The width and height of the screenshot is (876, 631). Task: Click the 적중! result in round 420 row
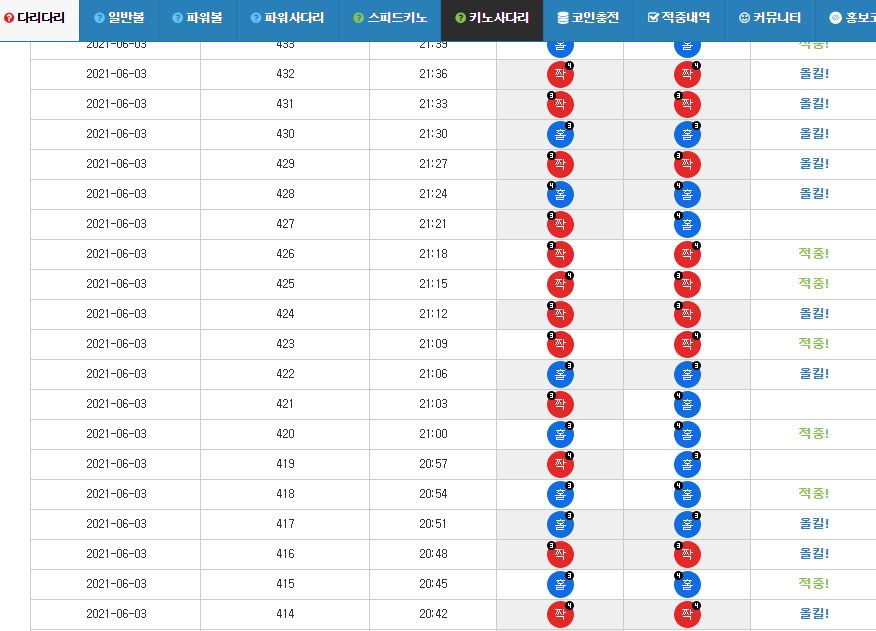(813, 434)
